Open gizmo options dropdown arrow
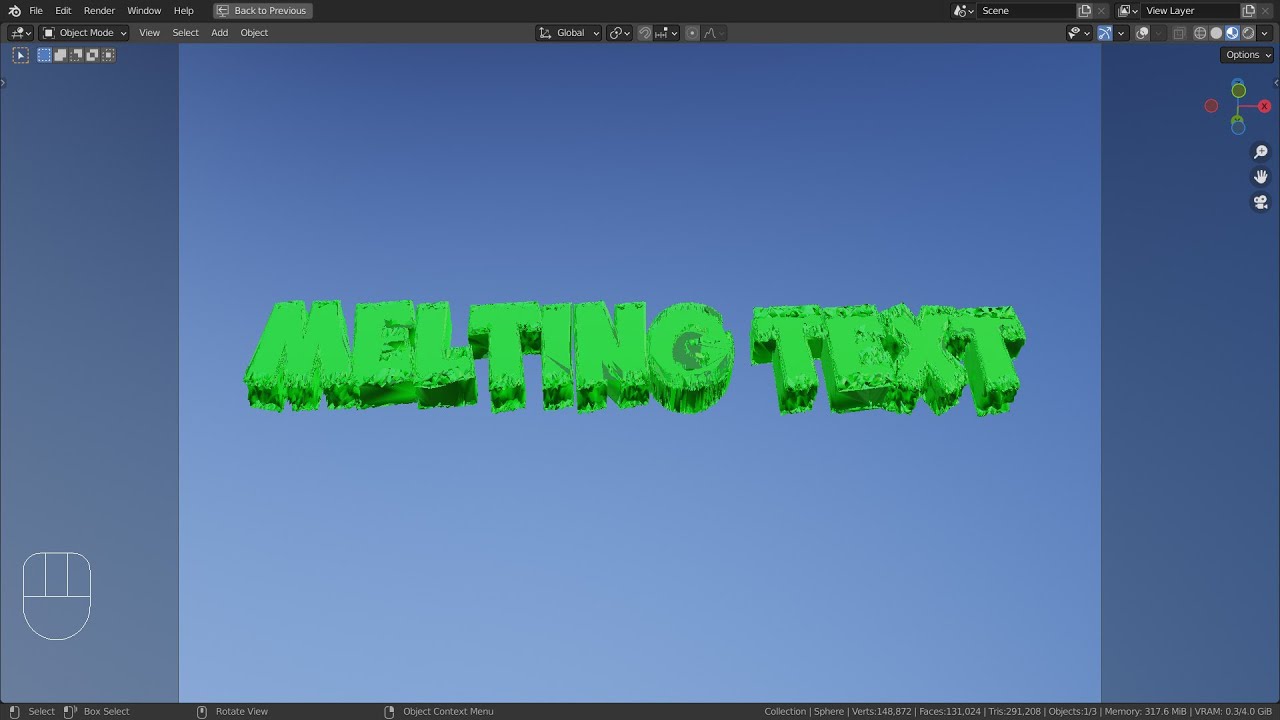The image size is (1280, 720). (x=1121, y=32)
